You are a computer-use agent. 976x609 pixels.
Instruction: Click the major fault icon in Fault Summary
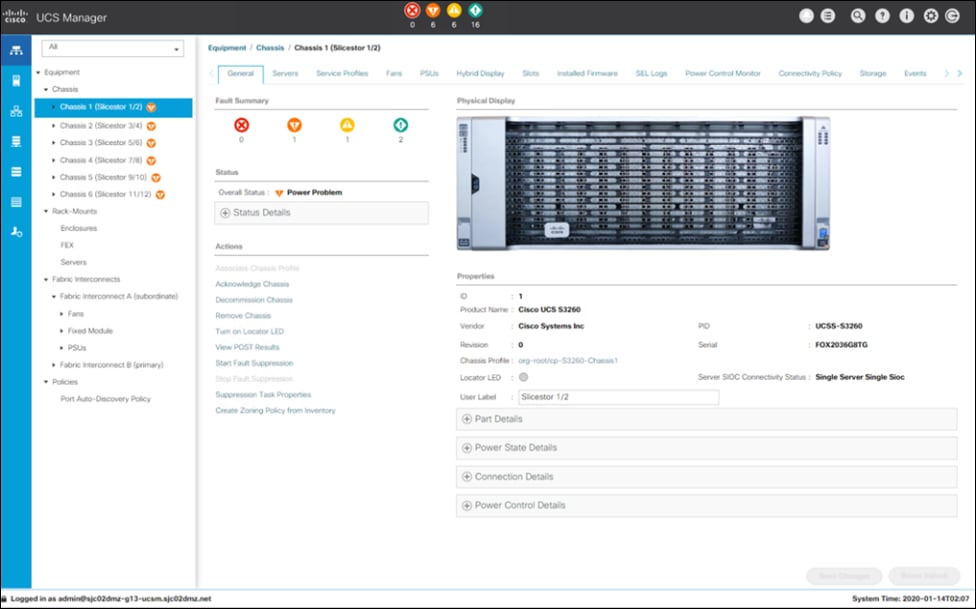pyautogui.click(x=294, y=125)
